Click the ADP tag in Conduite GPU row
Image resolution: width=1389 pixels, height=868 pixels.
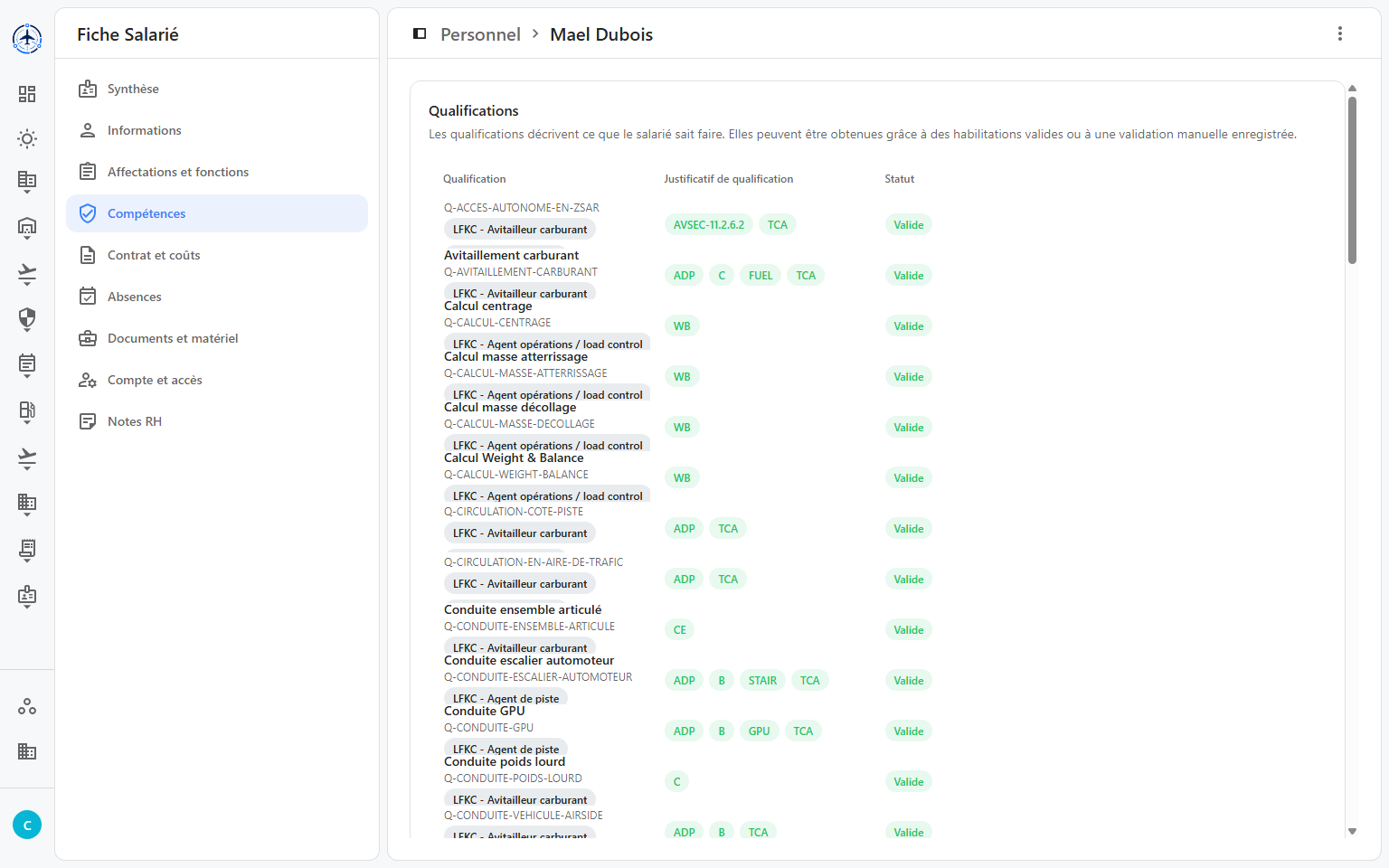point(685,731)
